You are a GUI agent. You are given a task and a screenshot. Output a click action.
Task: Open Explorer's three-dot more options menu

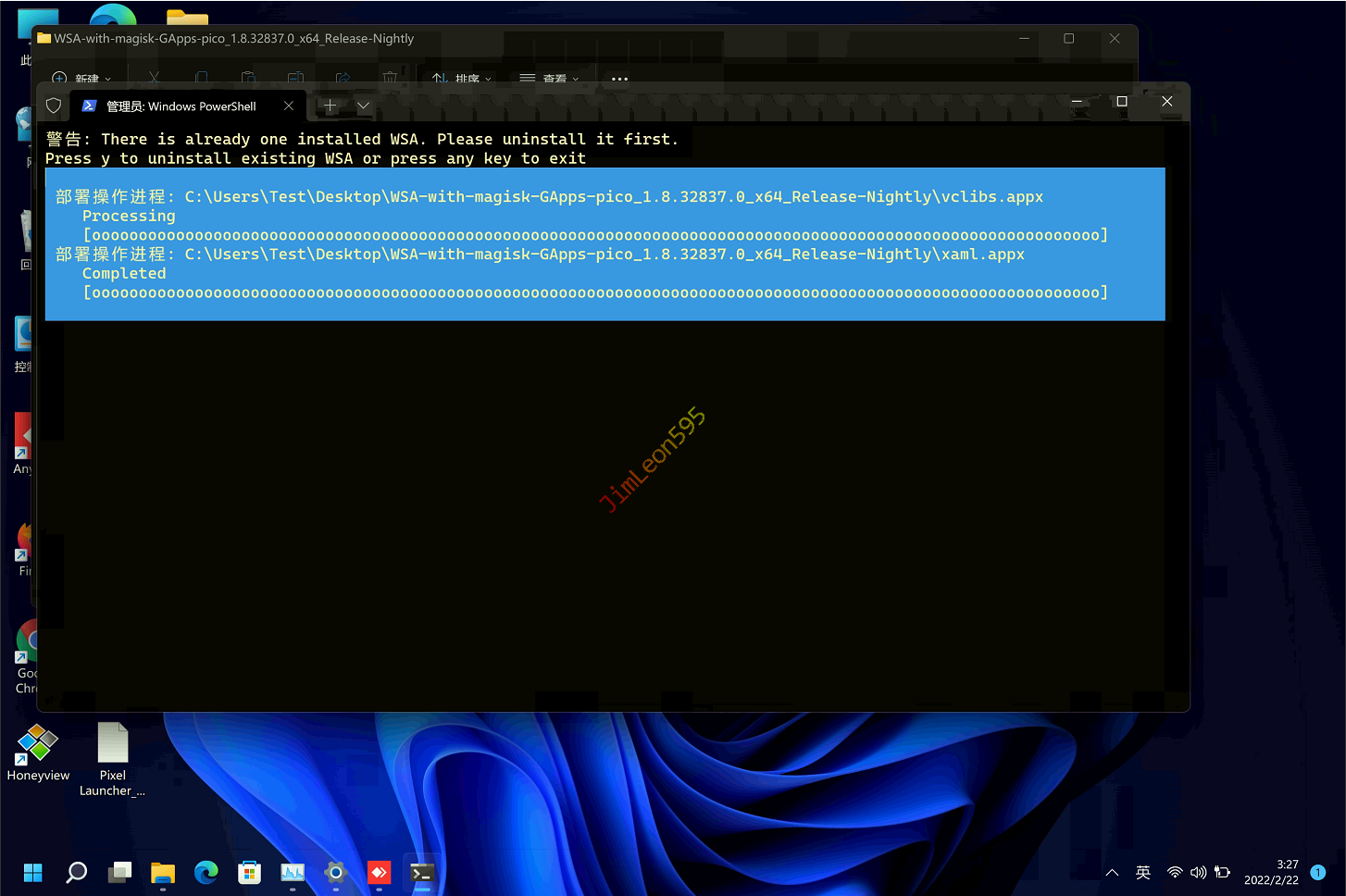[x=620, y=78]
